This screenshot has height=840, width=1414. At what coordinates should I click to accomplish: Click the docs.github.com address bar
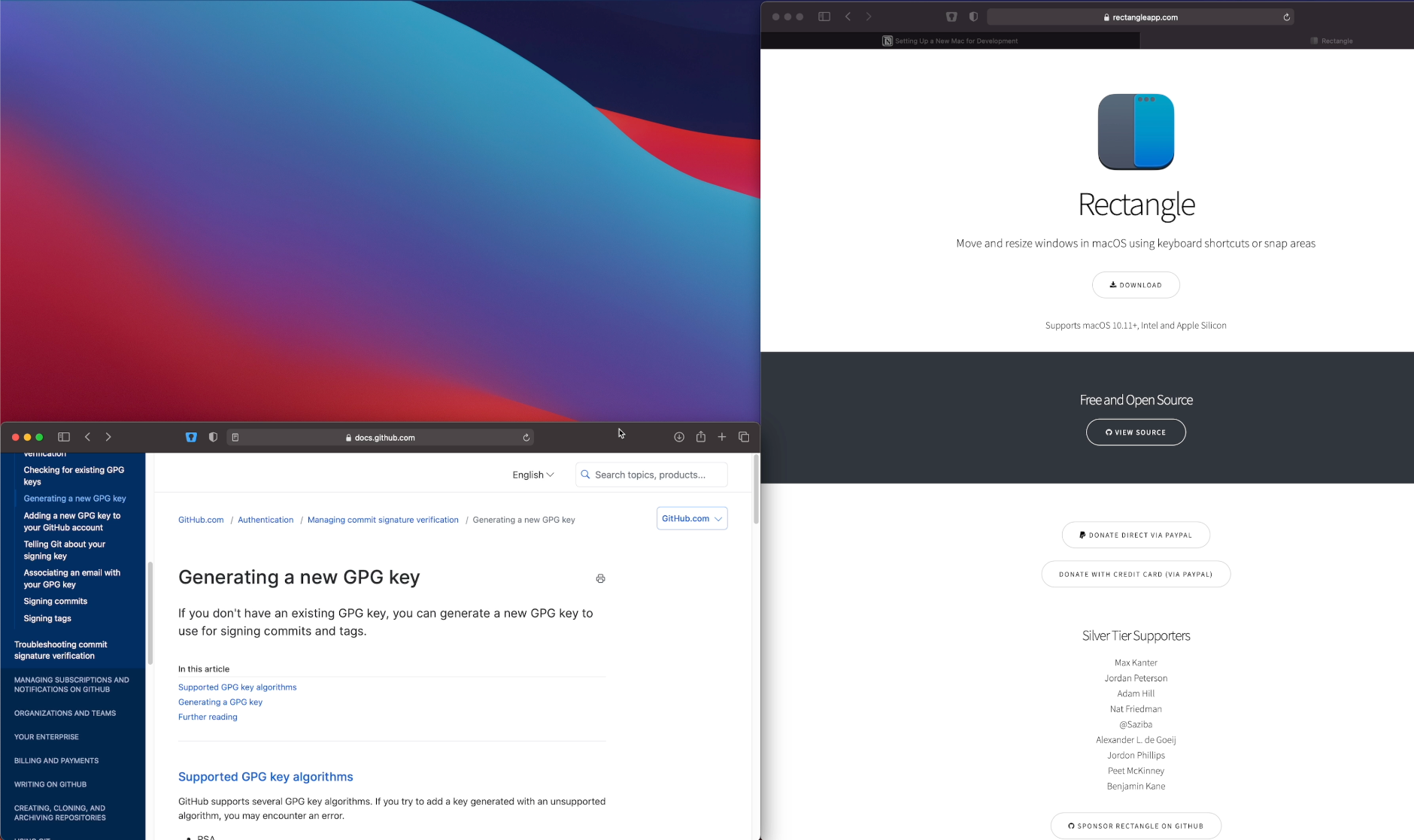coord(381,438)
